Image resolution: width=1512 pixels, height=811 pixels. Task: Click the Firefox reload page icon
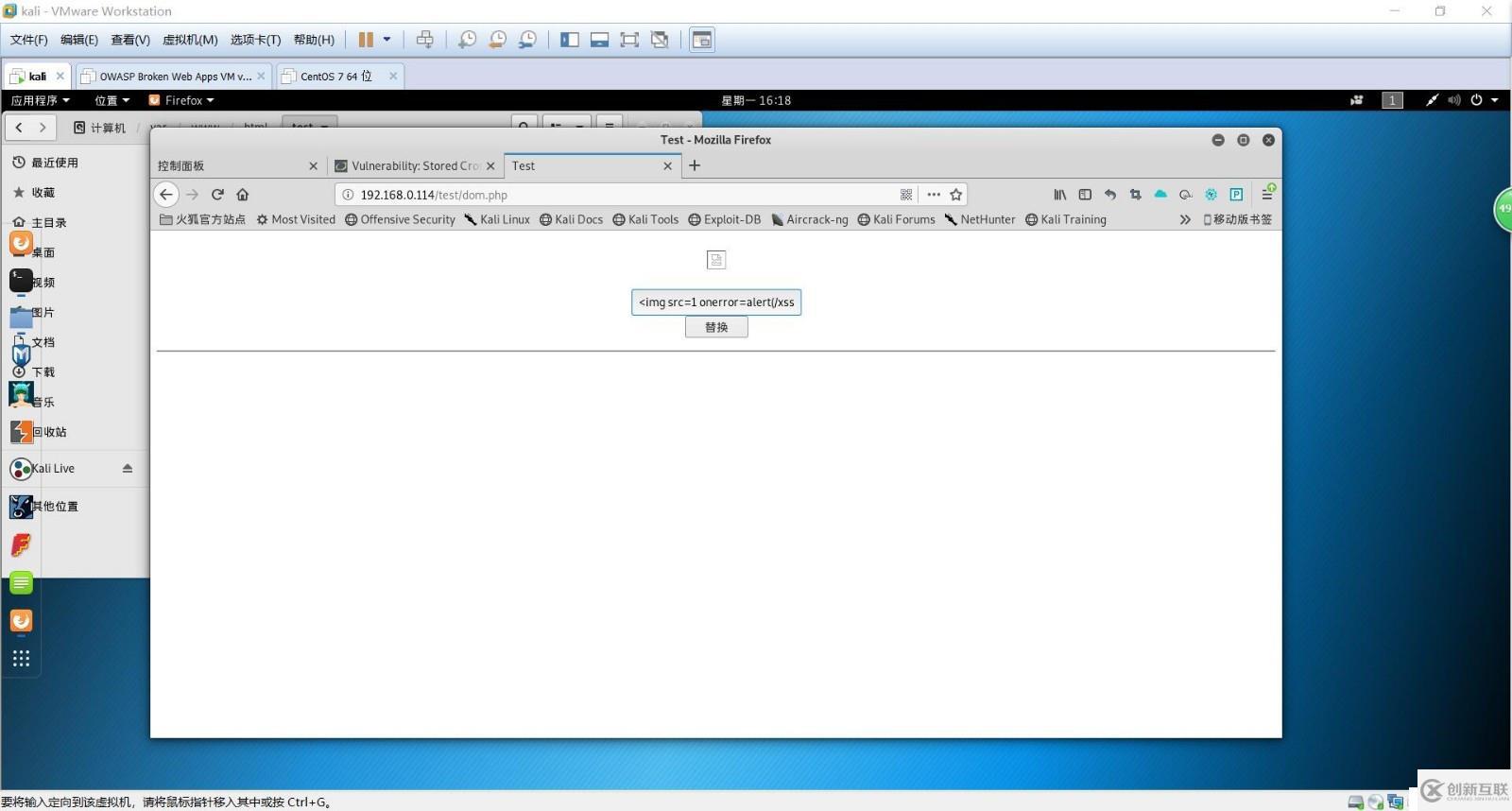[217, 195]
